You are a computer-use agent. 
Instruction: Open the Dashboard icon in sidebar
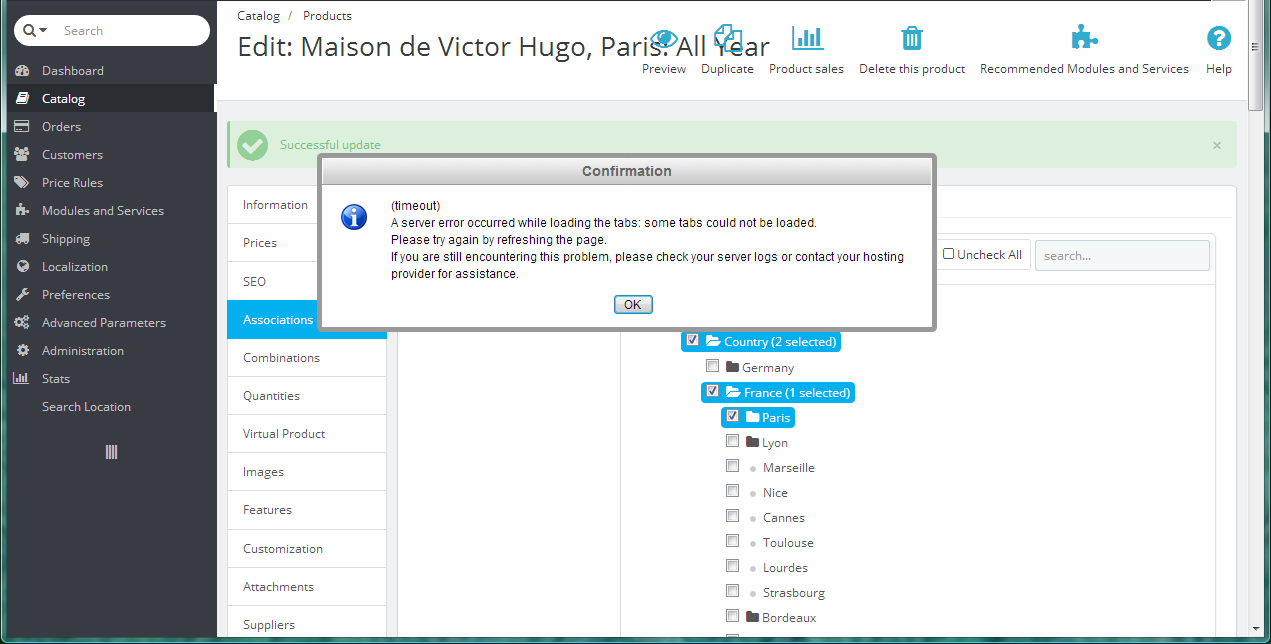coord(21,71)
